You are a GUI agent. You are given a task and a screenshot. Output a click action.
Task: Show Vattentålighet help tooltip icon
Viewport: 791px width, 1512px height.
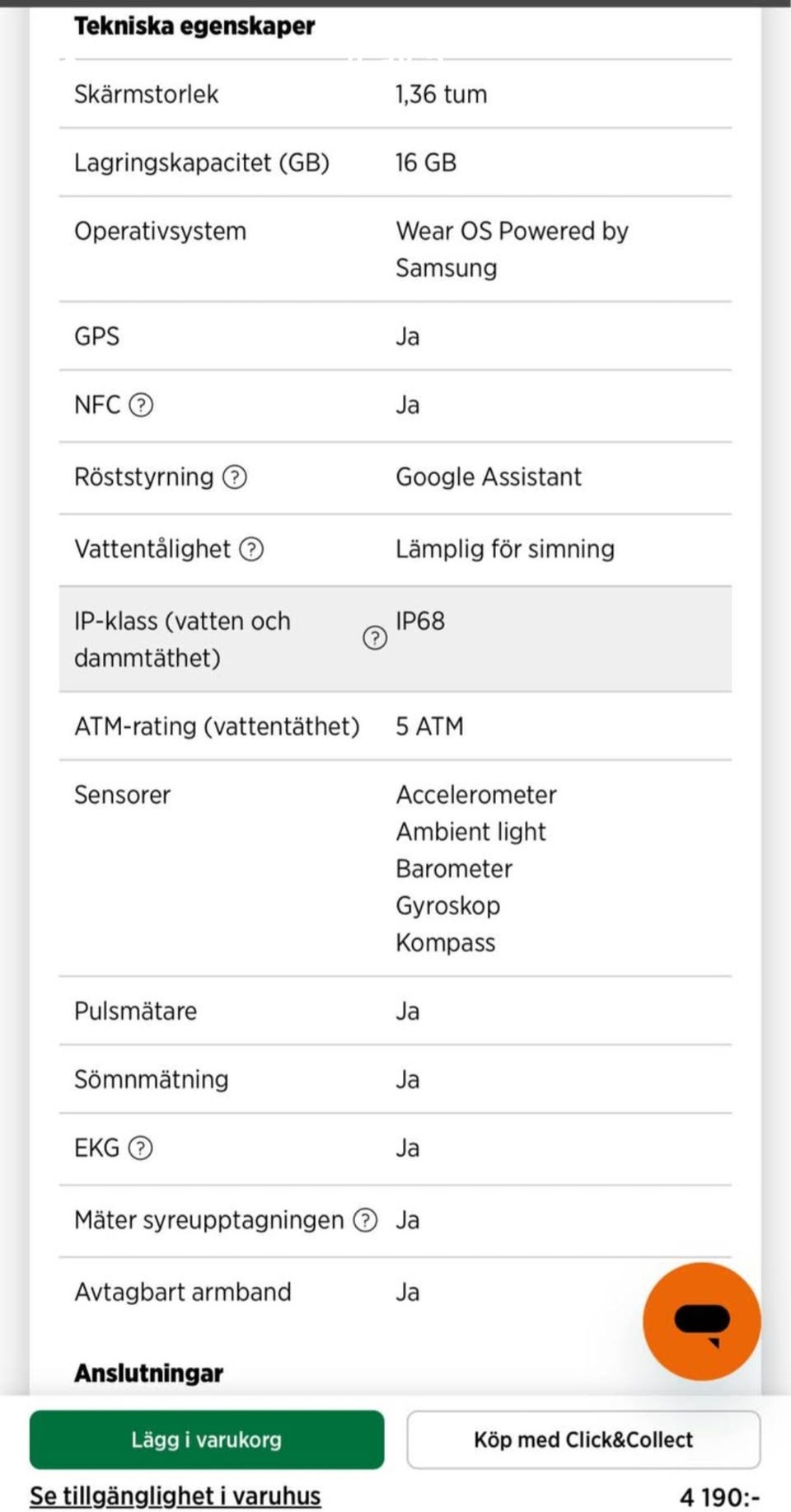(251, 549)
